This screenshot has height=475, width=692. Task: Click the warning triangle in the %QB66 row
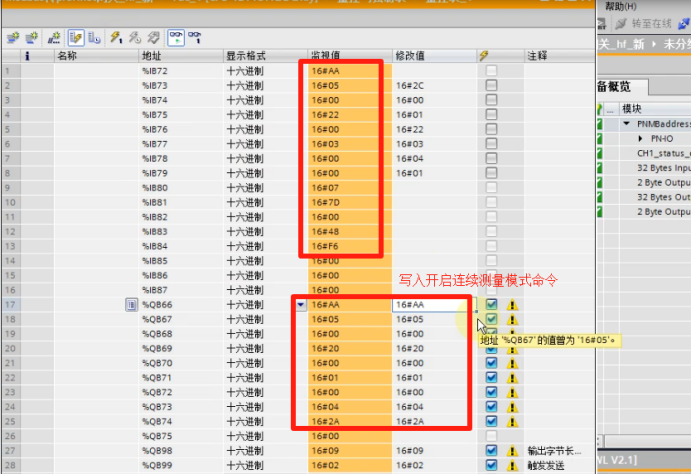pyautogui.click(x=512, y=305)
